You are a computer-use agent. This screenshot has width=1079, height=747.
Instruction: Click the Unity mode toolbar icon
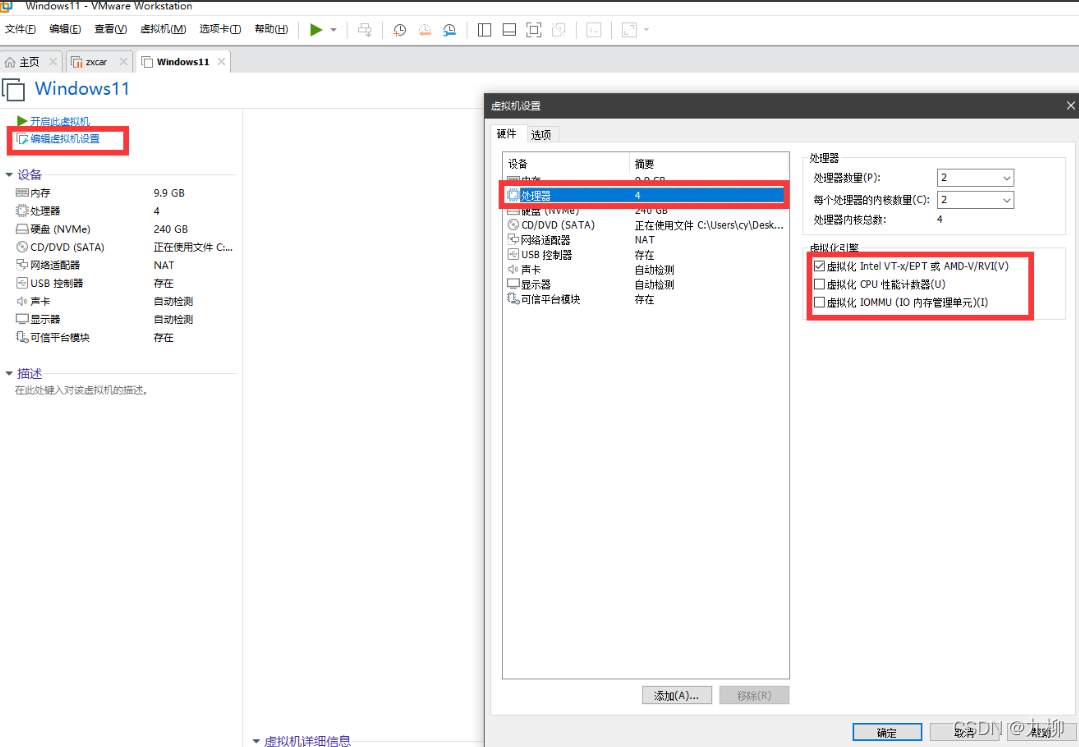pos(559,30)
